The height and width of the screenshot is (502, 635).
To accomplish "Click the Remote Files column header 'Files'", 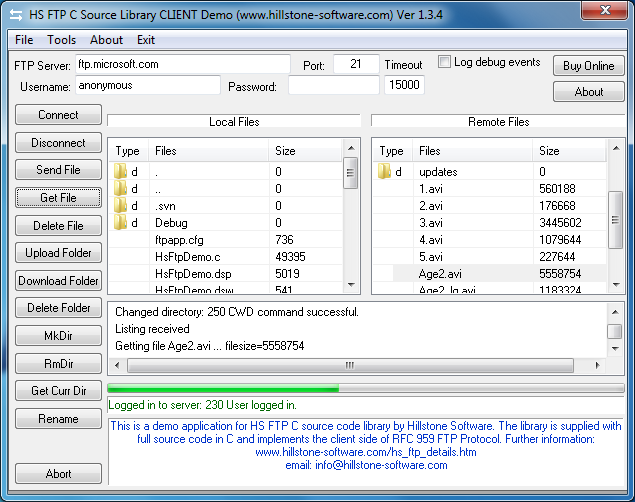I will (473, 151).
